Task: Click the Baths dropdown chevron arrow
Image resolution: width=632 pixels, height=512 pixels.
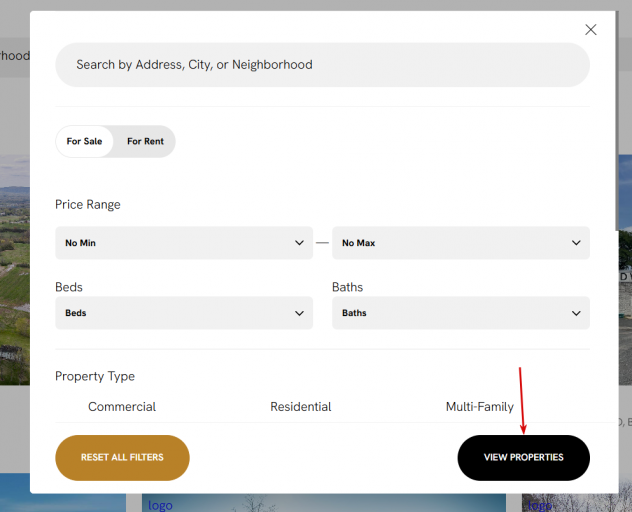Action: tap(576, 313)
